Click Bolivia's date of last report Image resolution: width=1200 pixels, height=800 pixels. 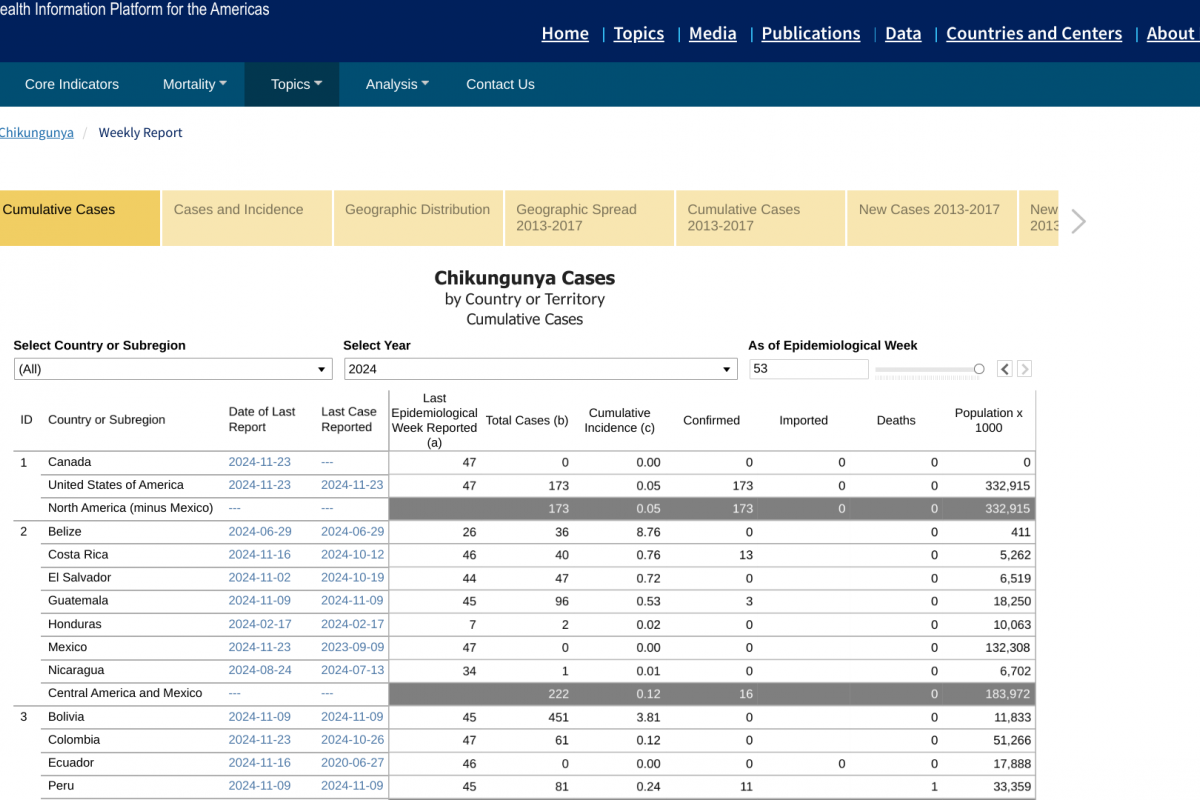pos(259,717)
